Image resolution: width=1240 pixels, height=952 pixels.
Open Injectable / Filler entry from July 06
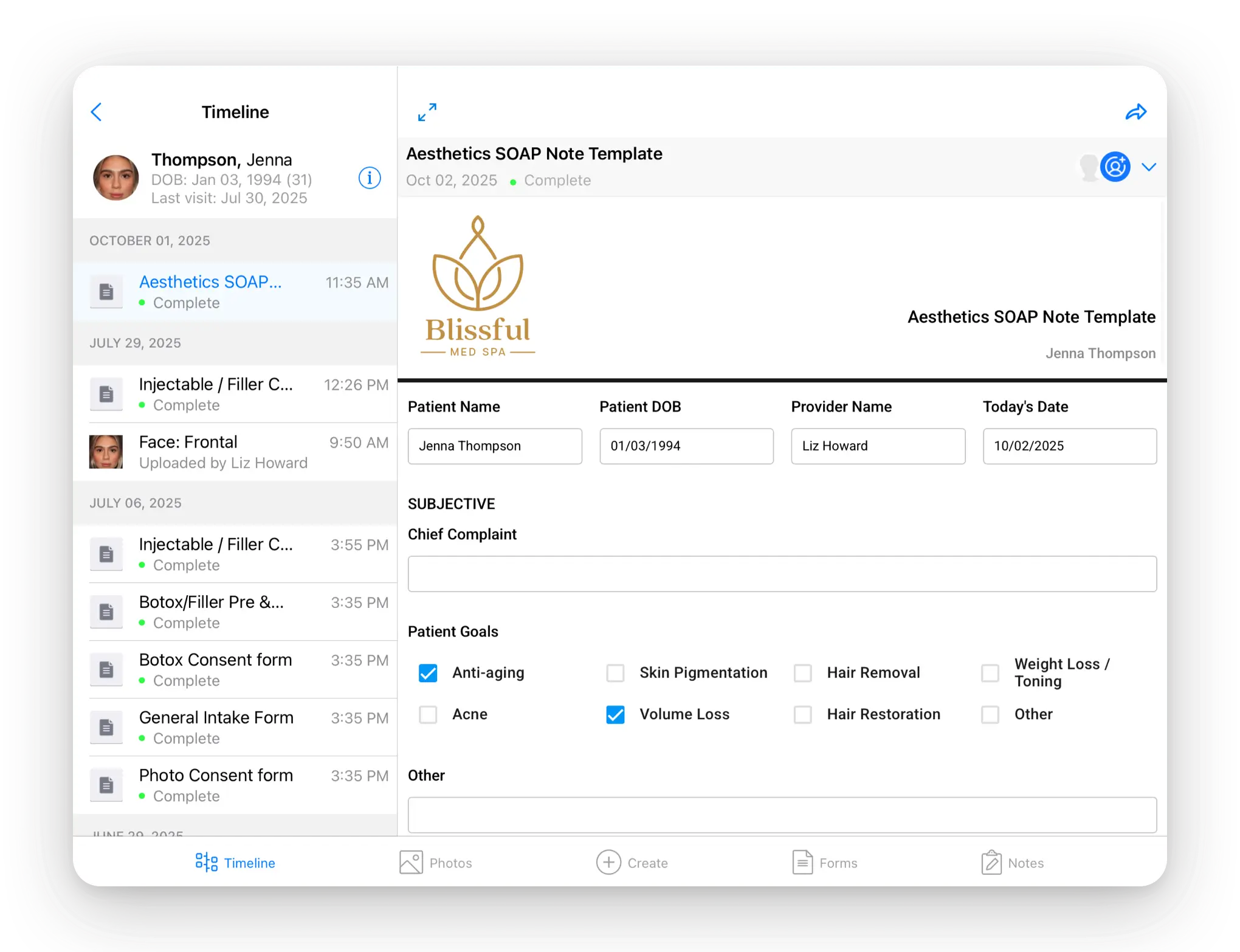click(235, 554)
